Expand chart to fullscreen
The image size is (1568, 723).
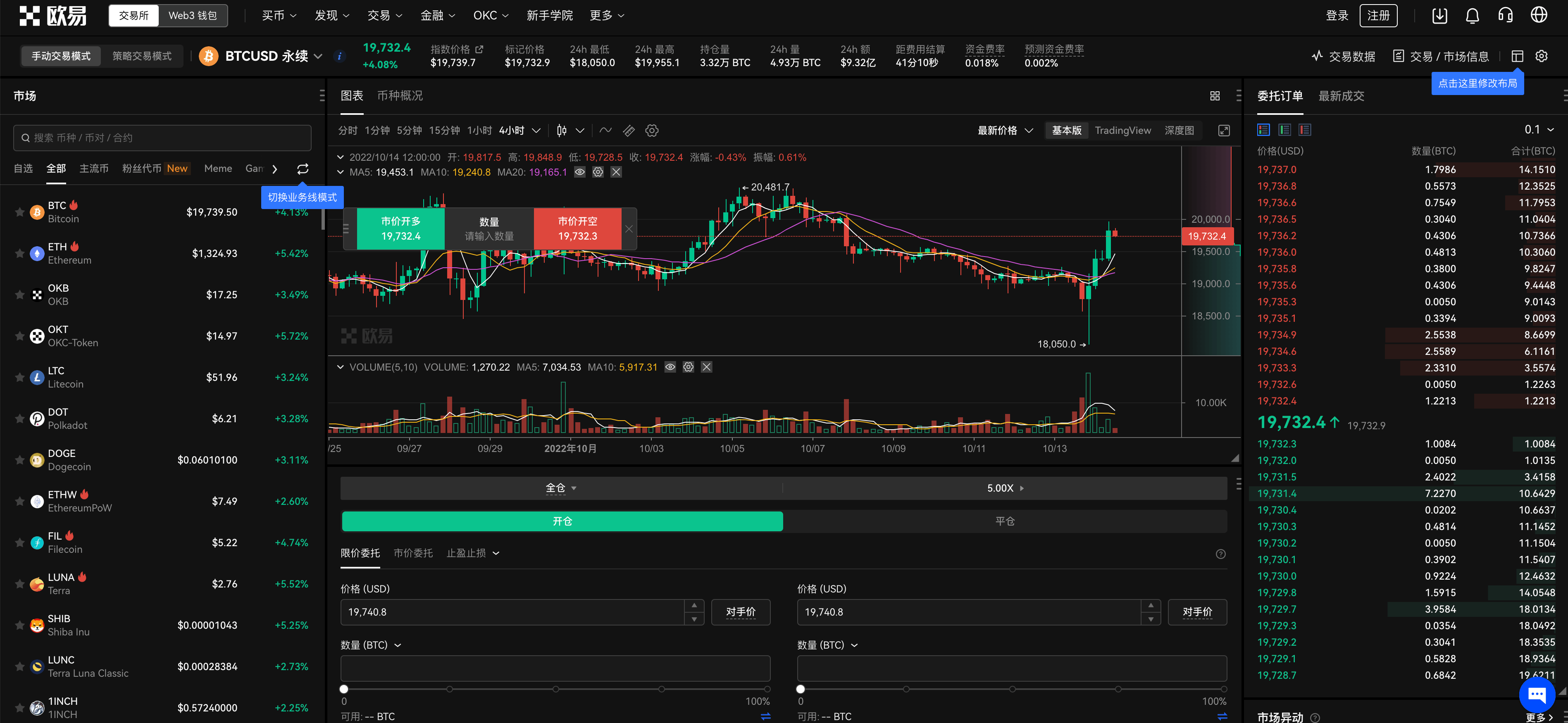point(1223,130)
